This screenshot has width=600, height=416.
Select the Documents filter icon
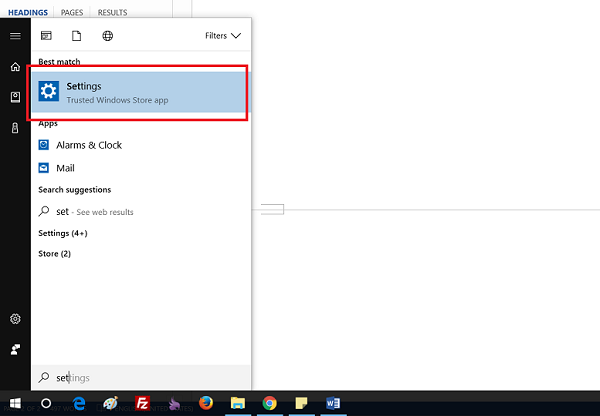pyautogui.click(x=76, y=36)
